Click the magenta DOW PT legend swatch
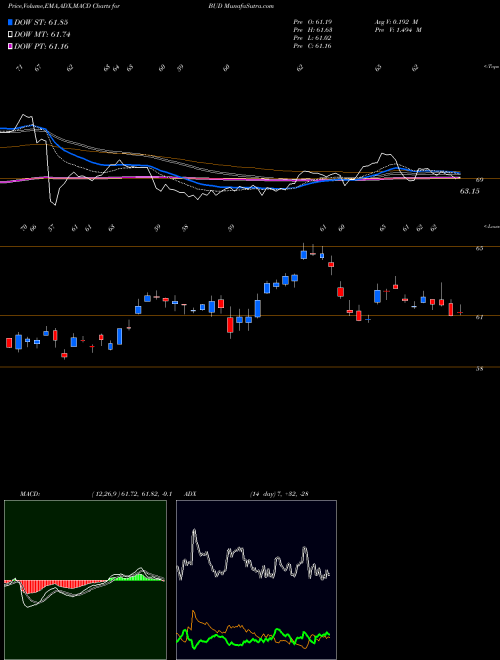Screen dimensions: 500x660 10,46
